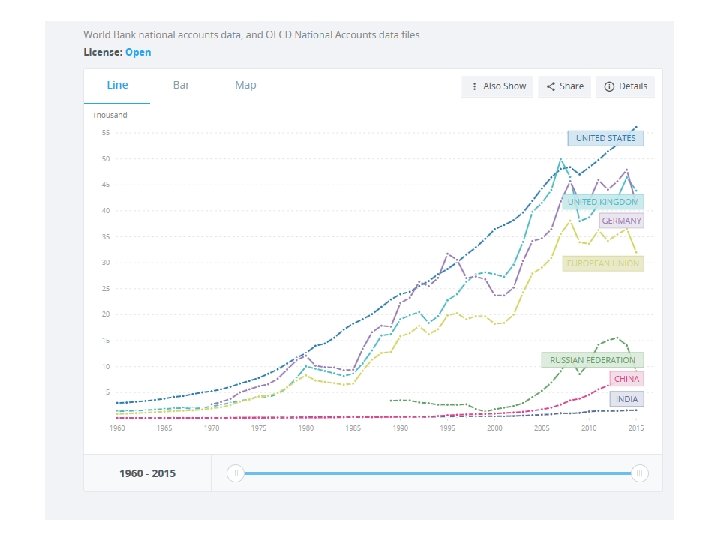Switch to the Bar chart tab
The image size is (720, 540).
click(181, 85)
